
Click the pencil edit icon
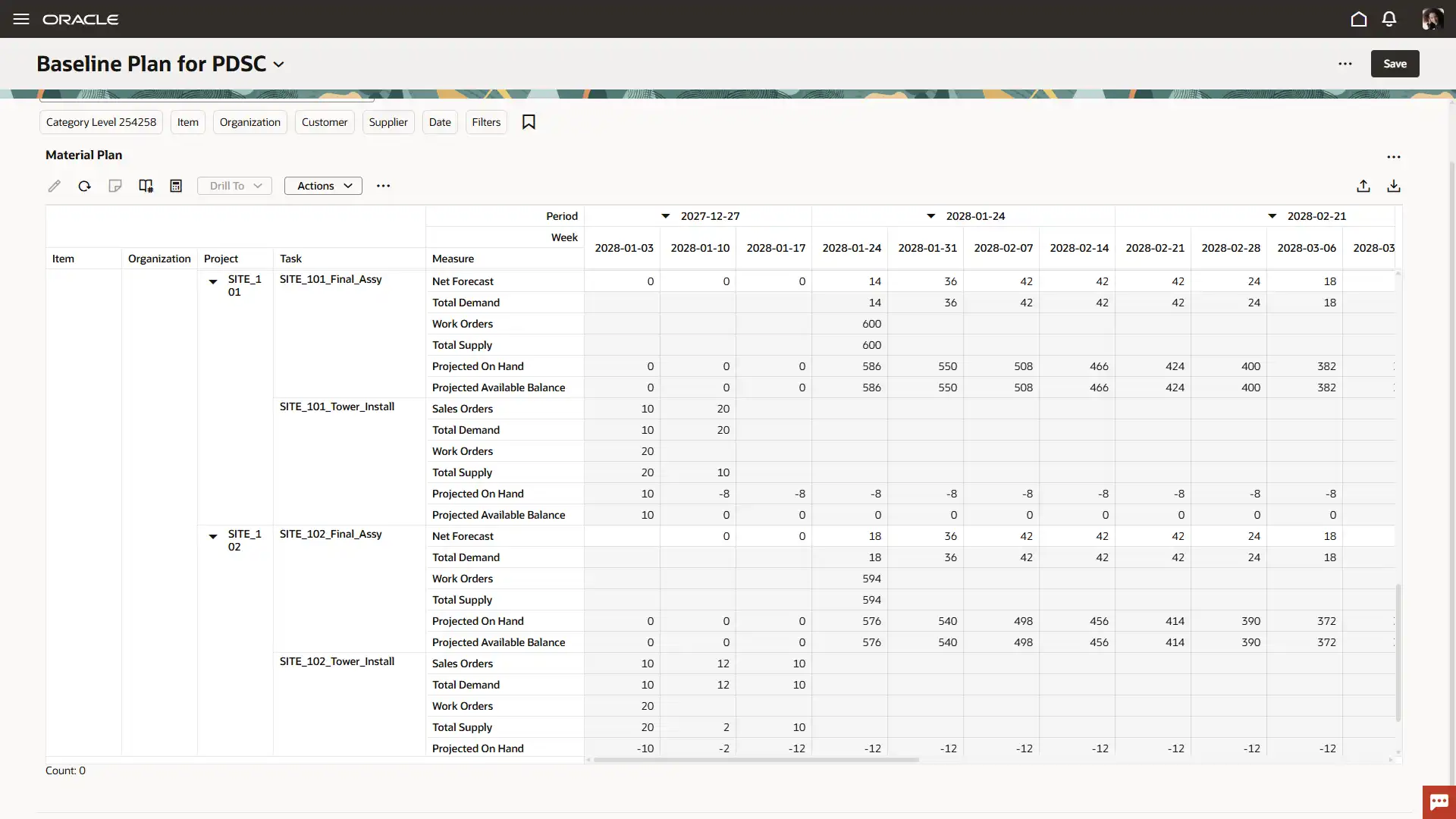coord(54,186)
